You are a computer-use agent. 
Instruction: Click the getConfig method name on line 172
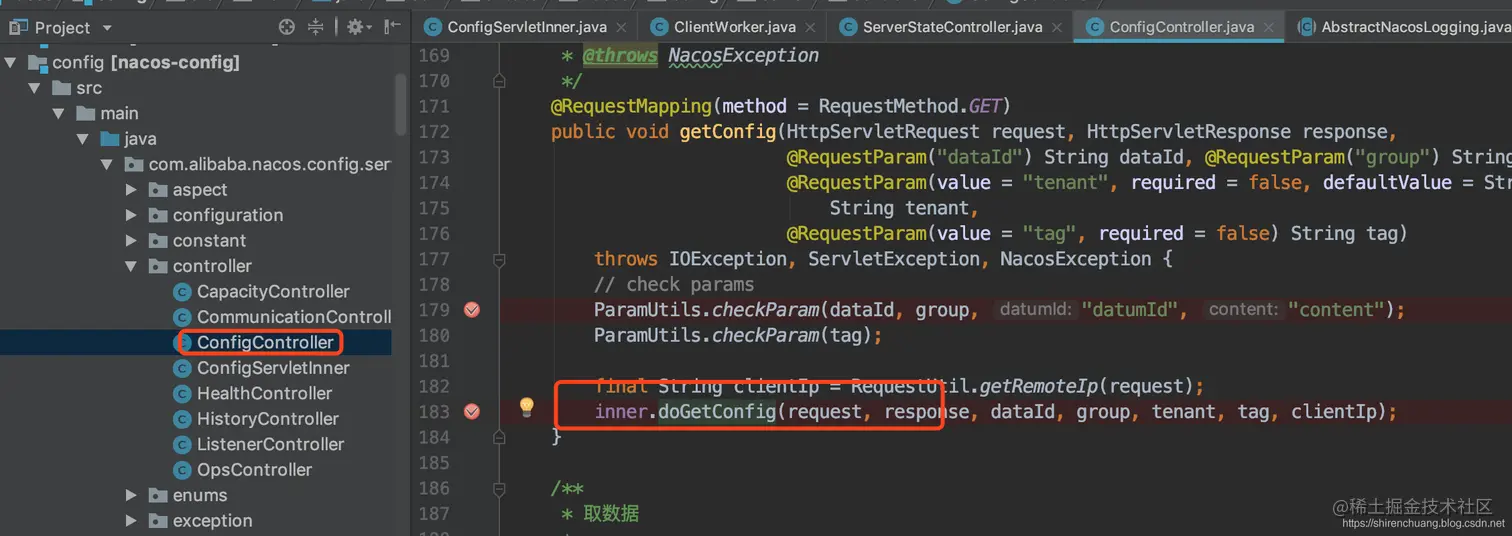(727, 132)
